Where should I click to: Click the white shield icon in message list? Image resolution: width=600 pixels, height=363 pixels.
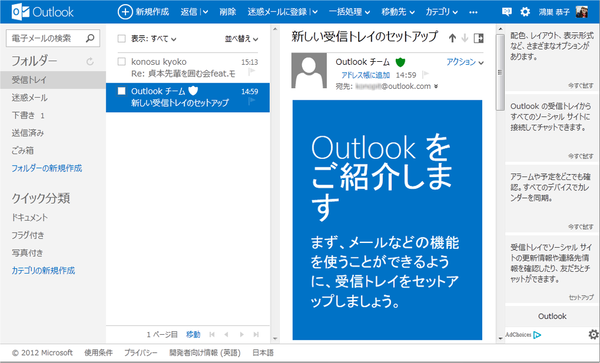pos(193,91)
